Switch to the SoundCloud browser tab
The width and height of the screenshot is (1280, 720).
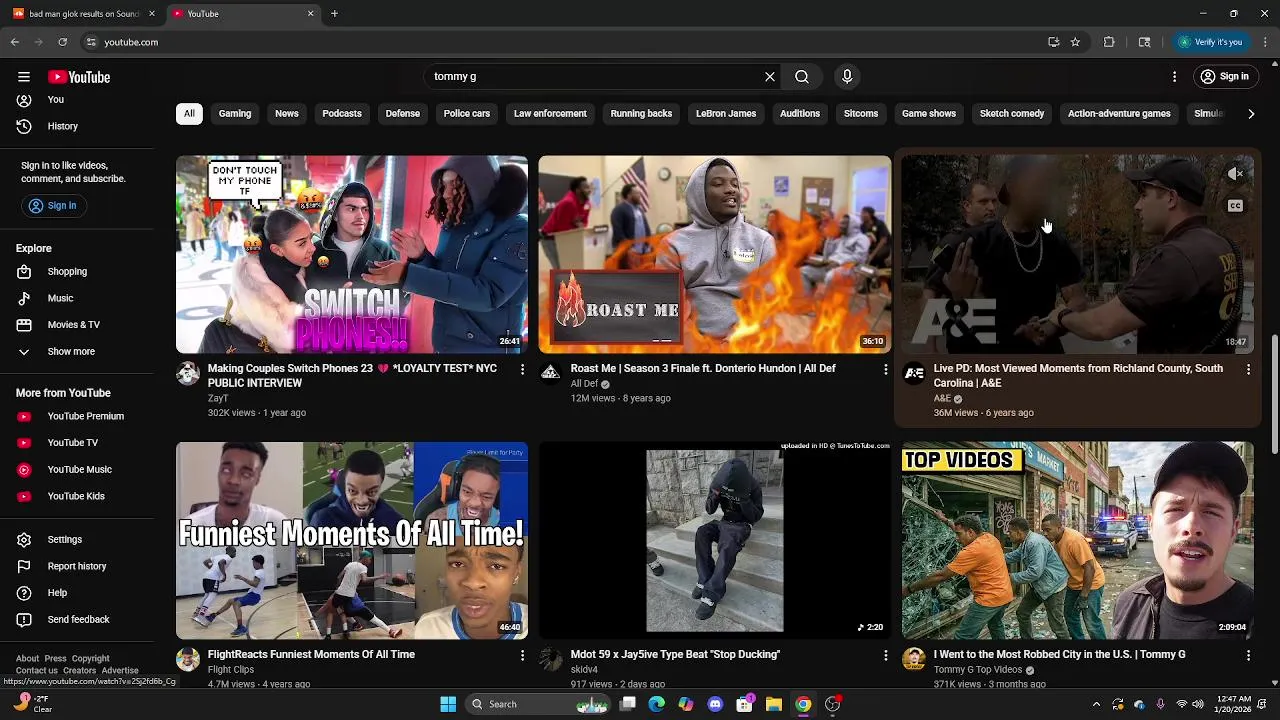pos(84,14)
